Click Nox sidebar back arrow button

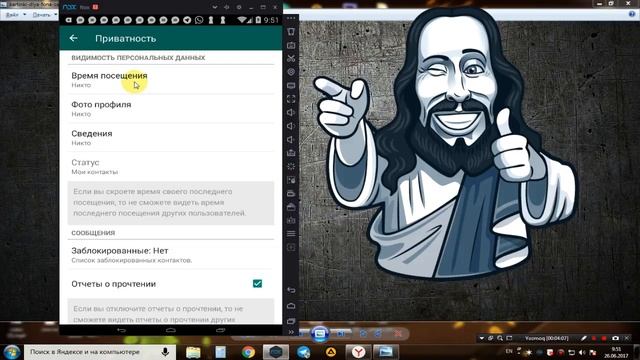click(291, 290)
